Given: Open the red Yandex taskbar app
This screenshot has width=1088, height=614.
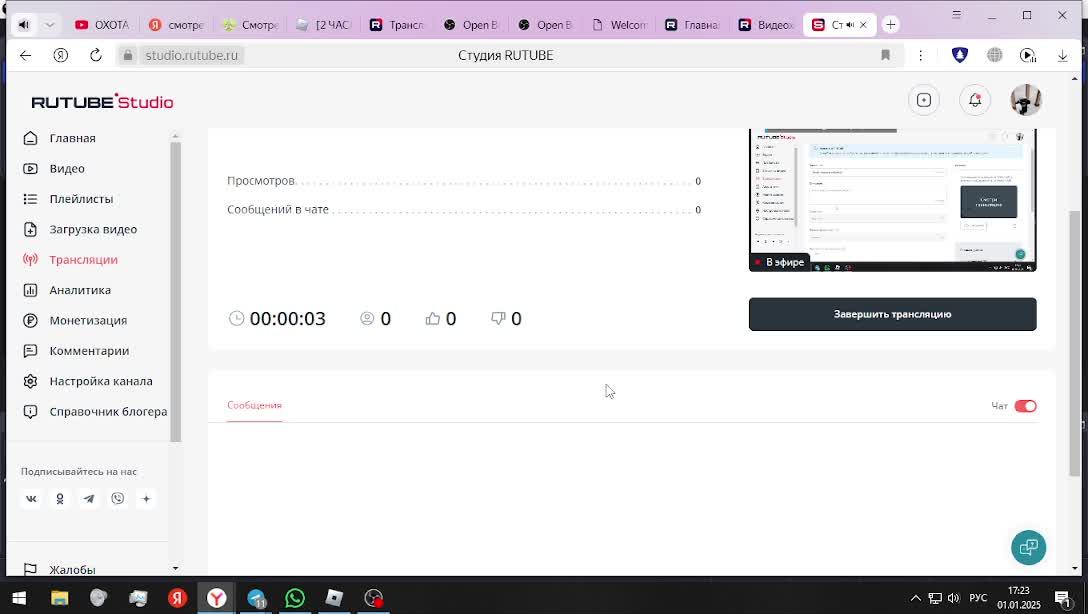Looking at the screenshot, I should [178, 598].
